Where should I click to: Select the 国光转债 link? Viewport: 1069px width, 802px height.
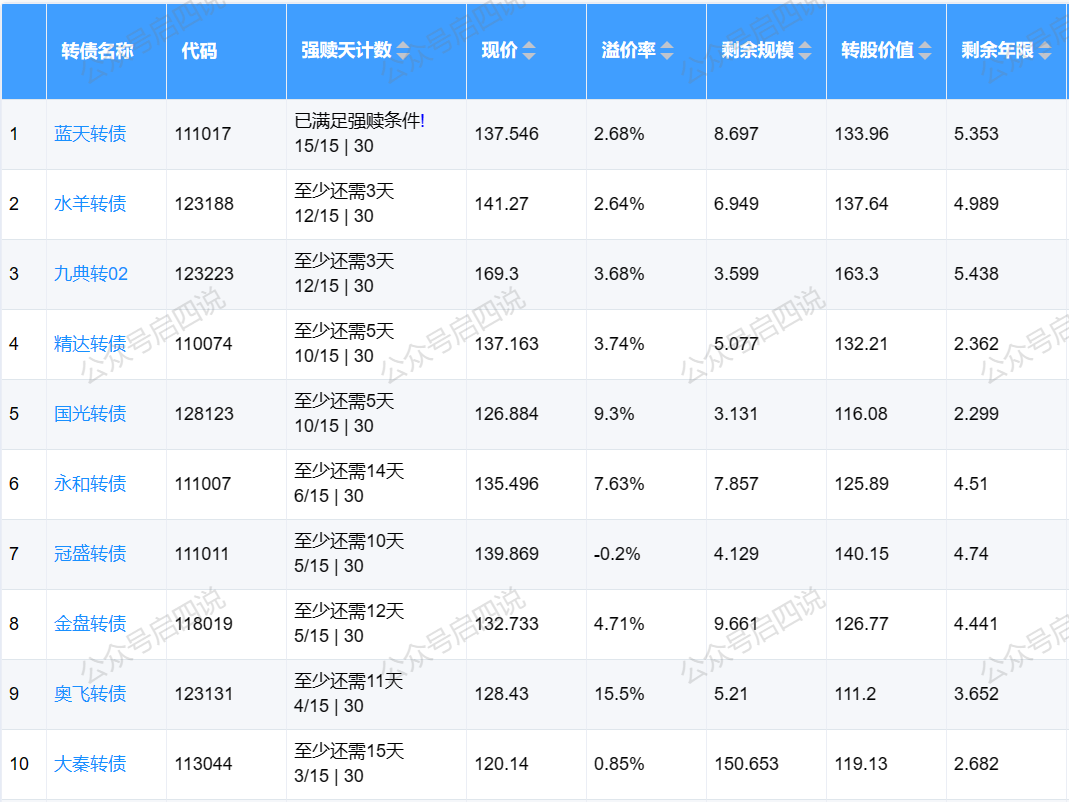pos(90,414)
